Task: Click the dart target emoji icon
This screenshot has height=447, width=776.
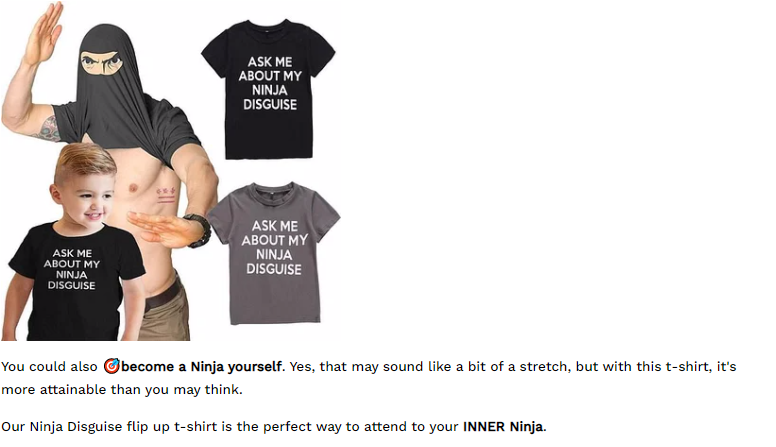Action: pos(112,366)
